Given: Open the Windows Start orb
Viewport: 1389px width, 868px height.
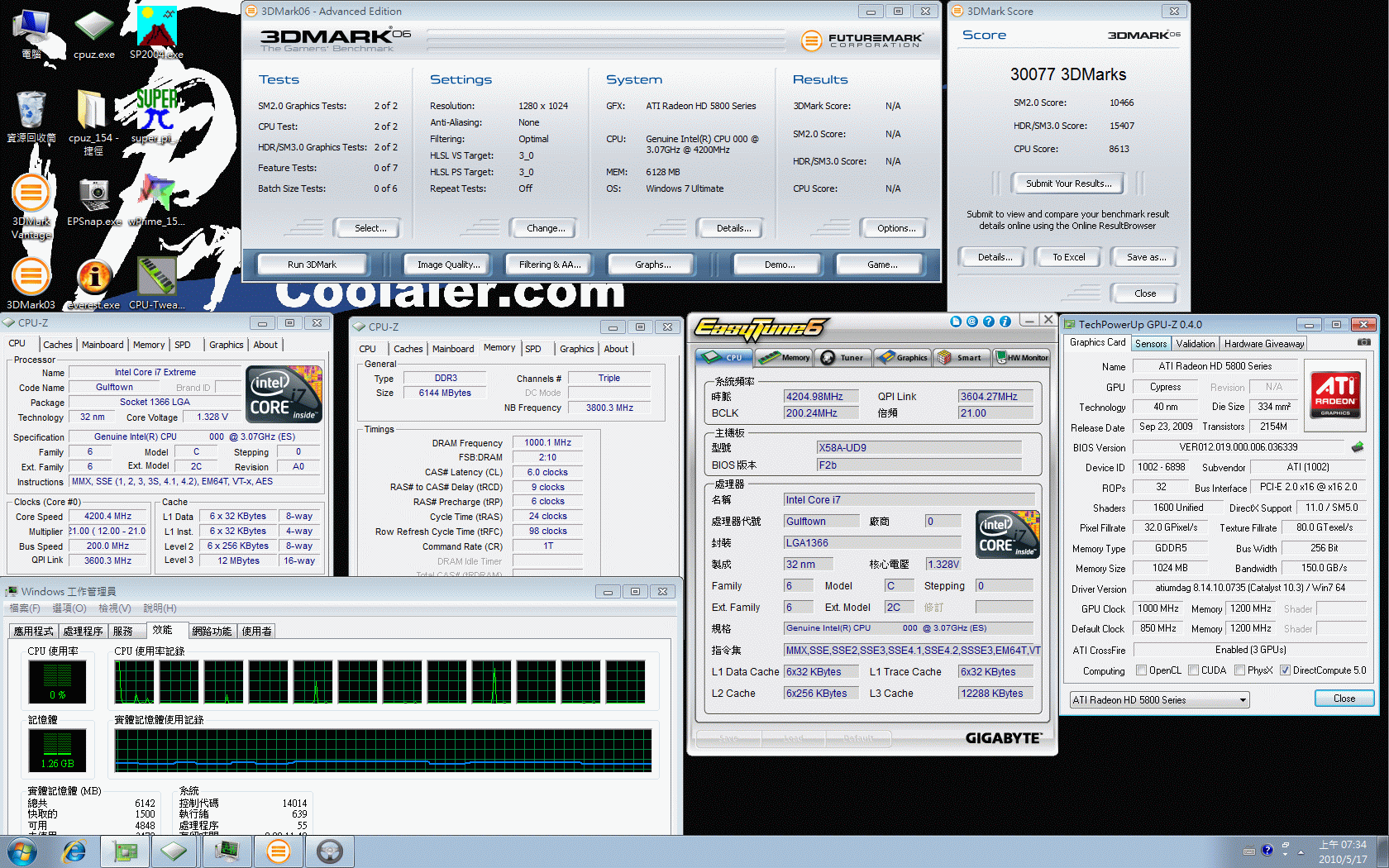Looking at the screenshot, I should coord(22,851).
